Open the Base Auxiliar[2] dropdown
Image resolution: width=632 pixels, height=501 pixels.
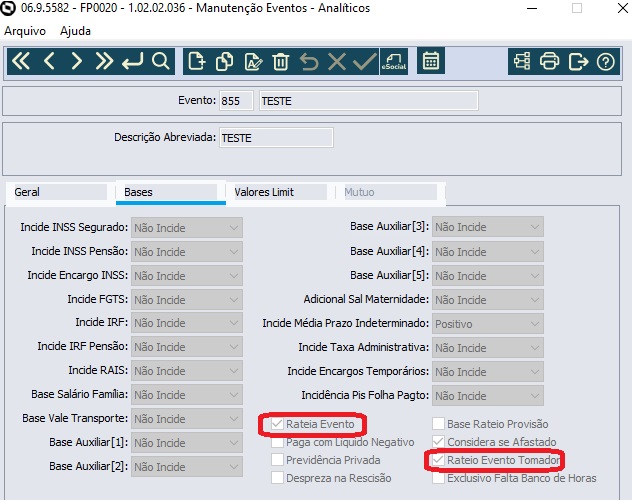pyautogui.click(x=187, y=467)
